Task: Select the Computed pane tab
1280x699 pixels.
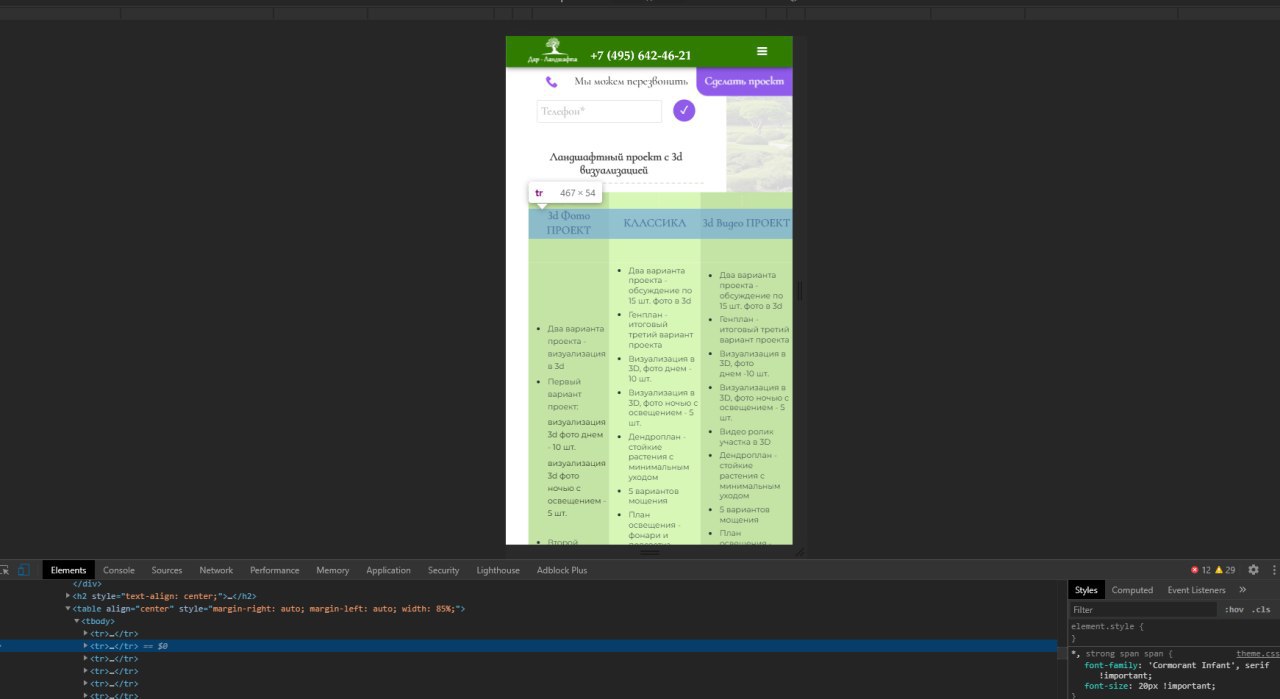Action: (x=1133, y=590)
